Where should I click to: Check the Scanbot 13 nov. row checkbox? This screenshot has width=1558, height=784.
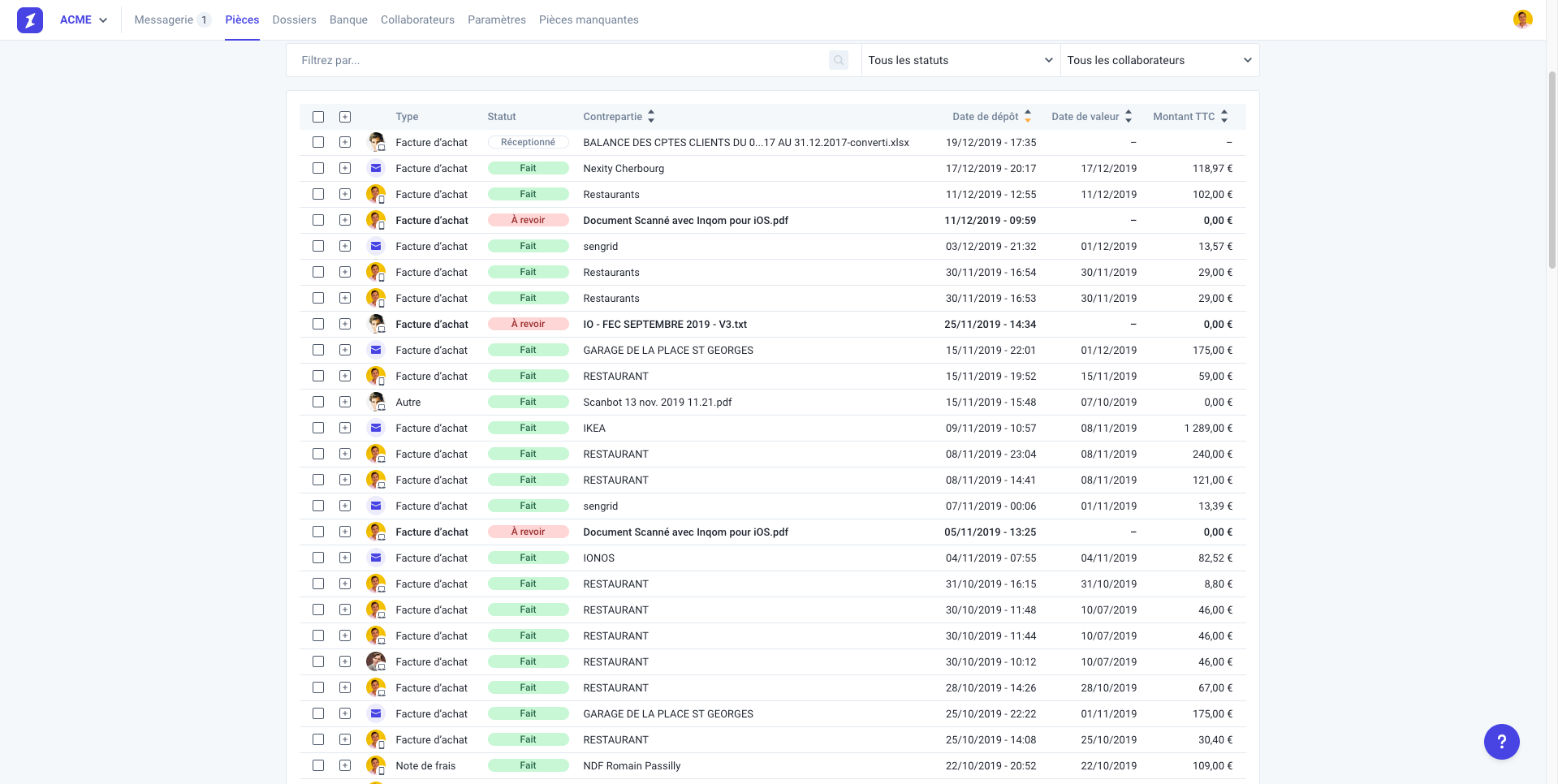[318, 402]
